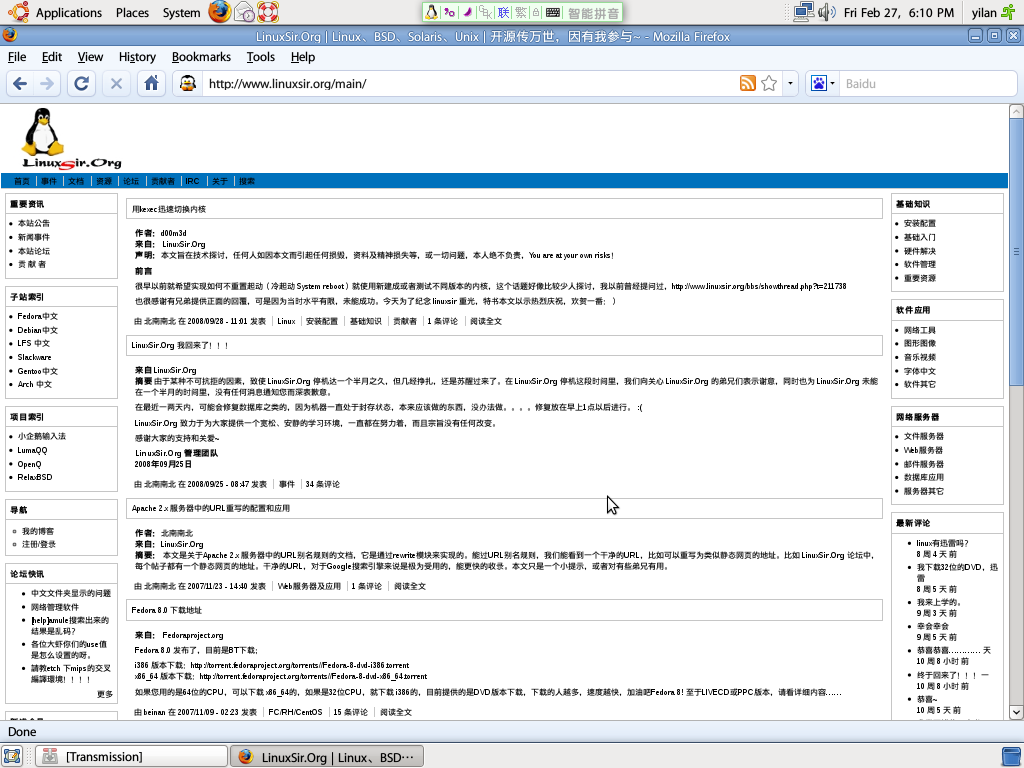
Task: Select the LinuxSir.Org Firefox taskbar button
Action: point(328,756)
